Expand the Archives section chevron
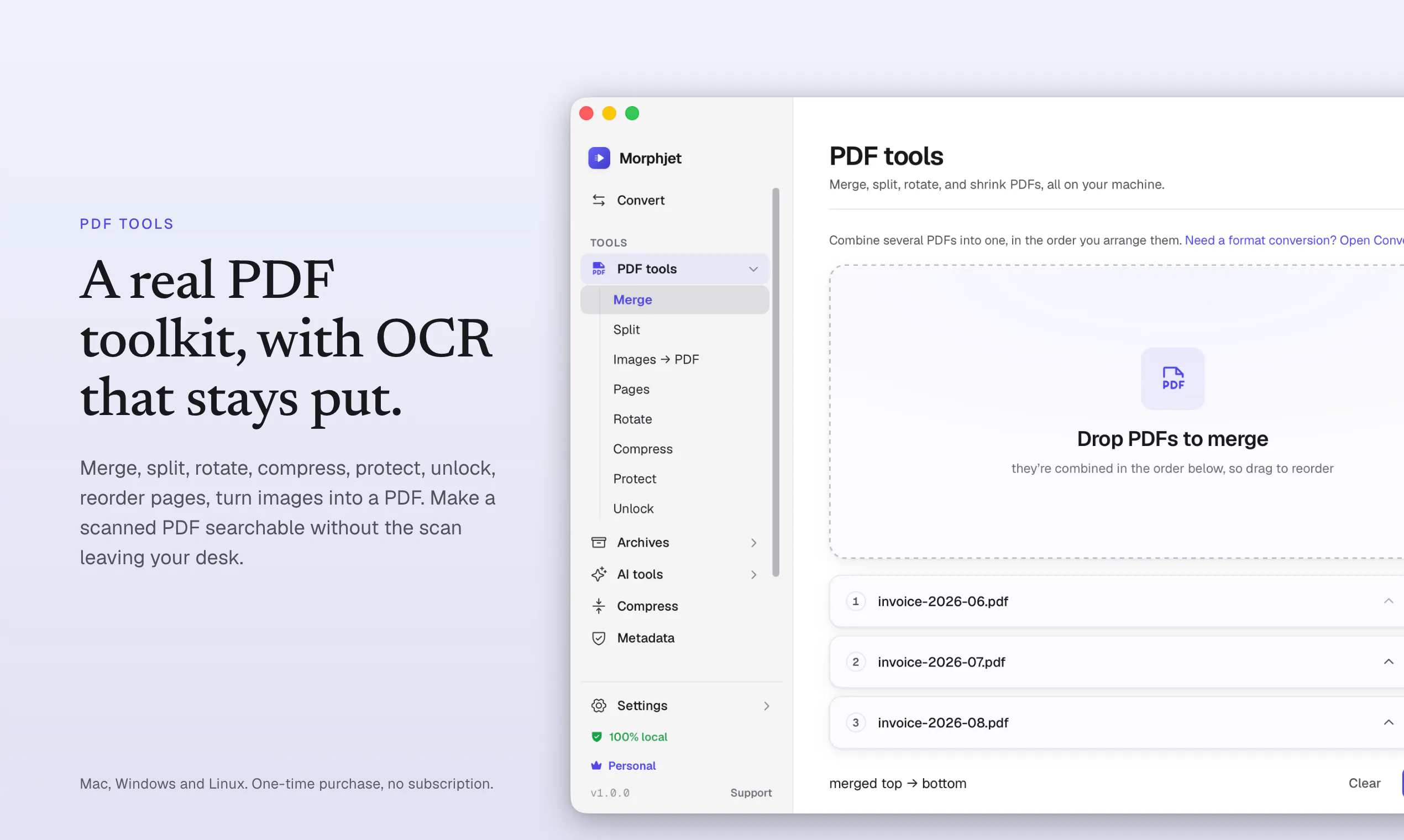Image resolution: width=1404 pixels, height=840 pixels. click(753, 542)
